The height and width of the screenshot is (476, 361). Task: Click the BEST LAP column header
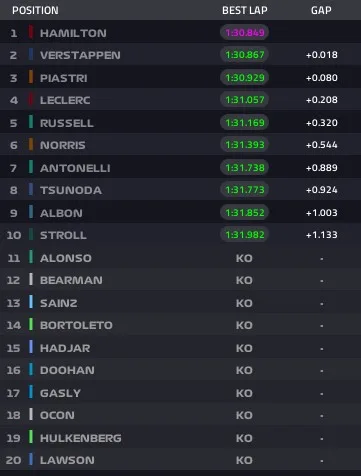coord(245,10)
